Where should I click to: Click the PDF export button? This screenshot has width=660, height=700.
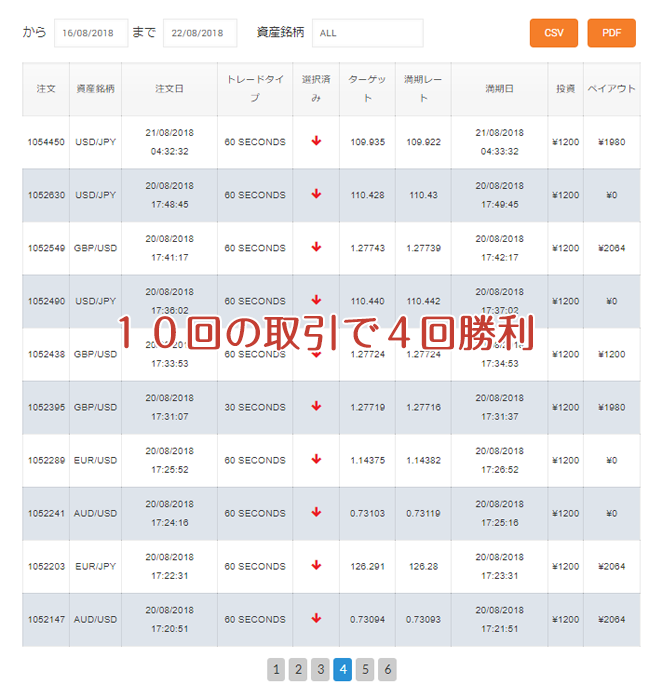click(611, 33)
